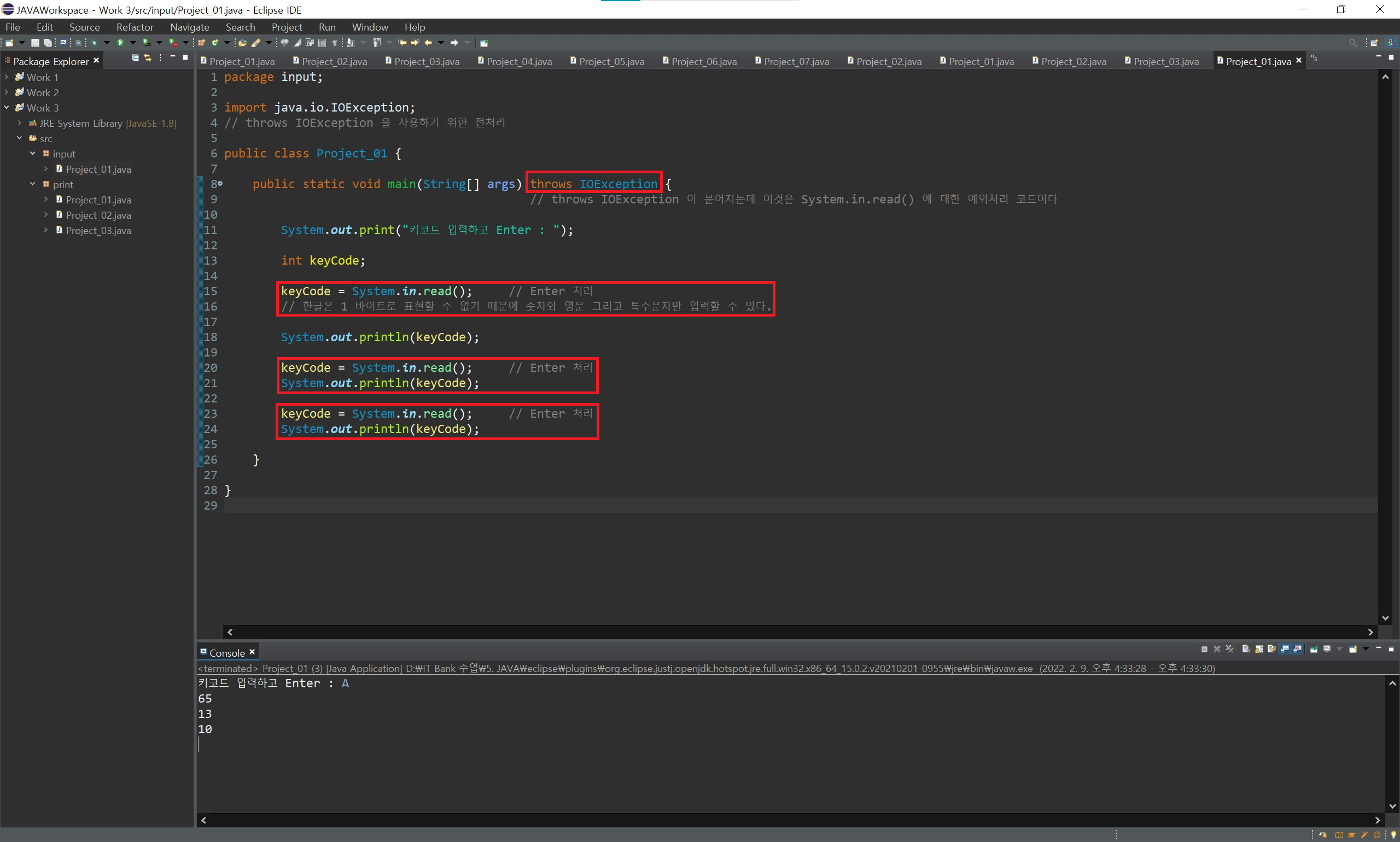This screenshot has height=842, width=1400.
Task: Toggle Pin Console button
Action: tap(1314, 649)
